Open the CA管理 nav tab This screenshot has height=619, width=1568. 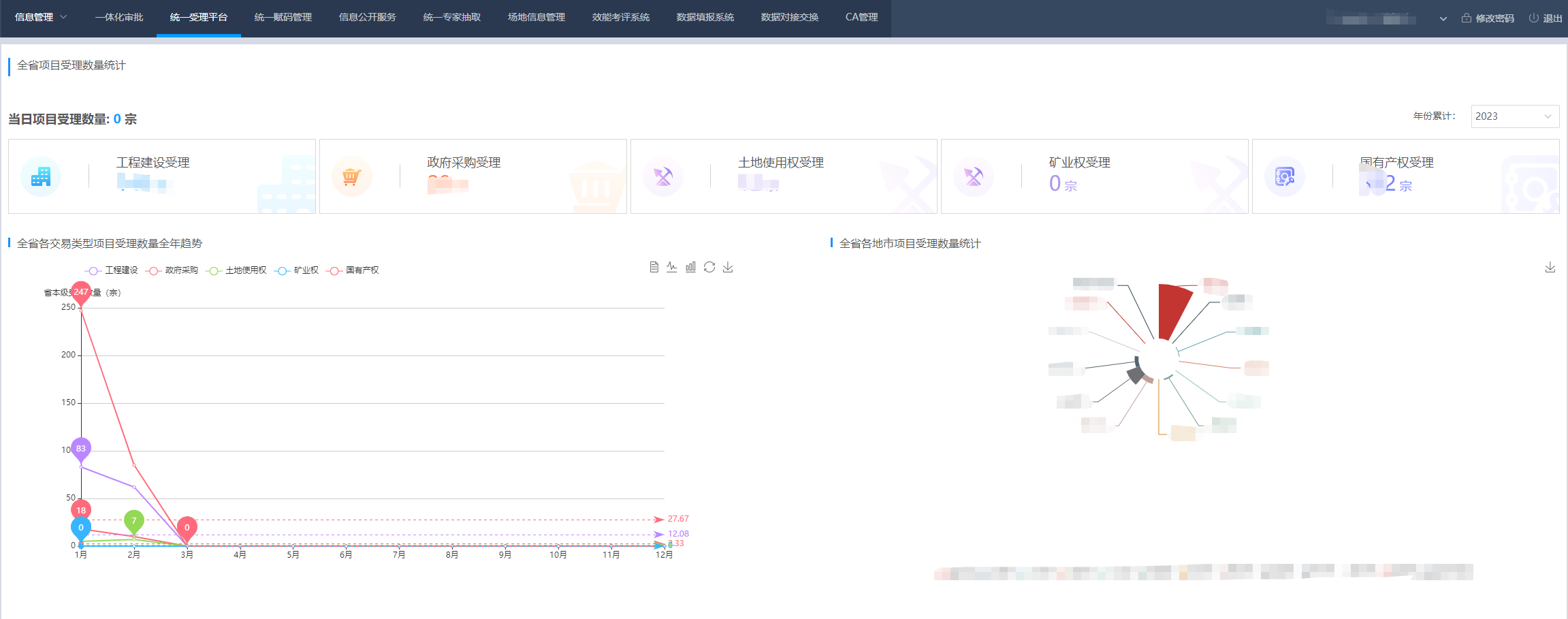click(x=861, y=18)
